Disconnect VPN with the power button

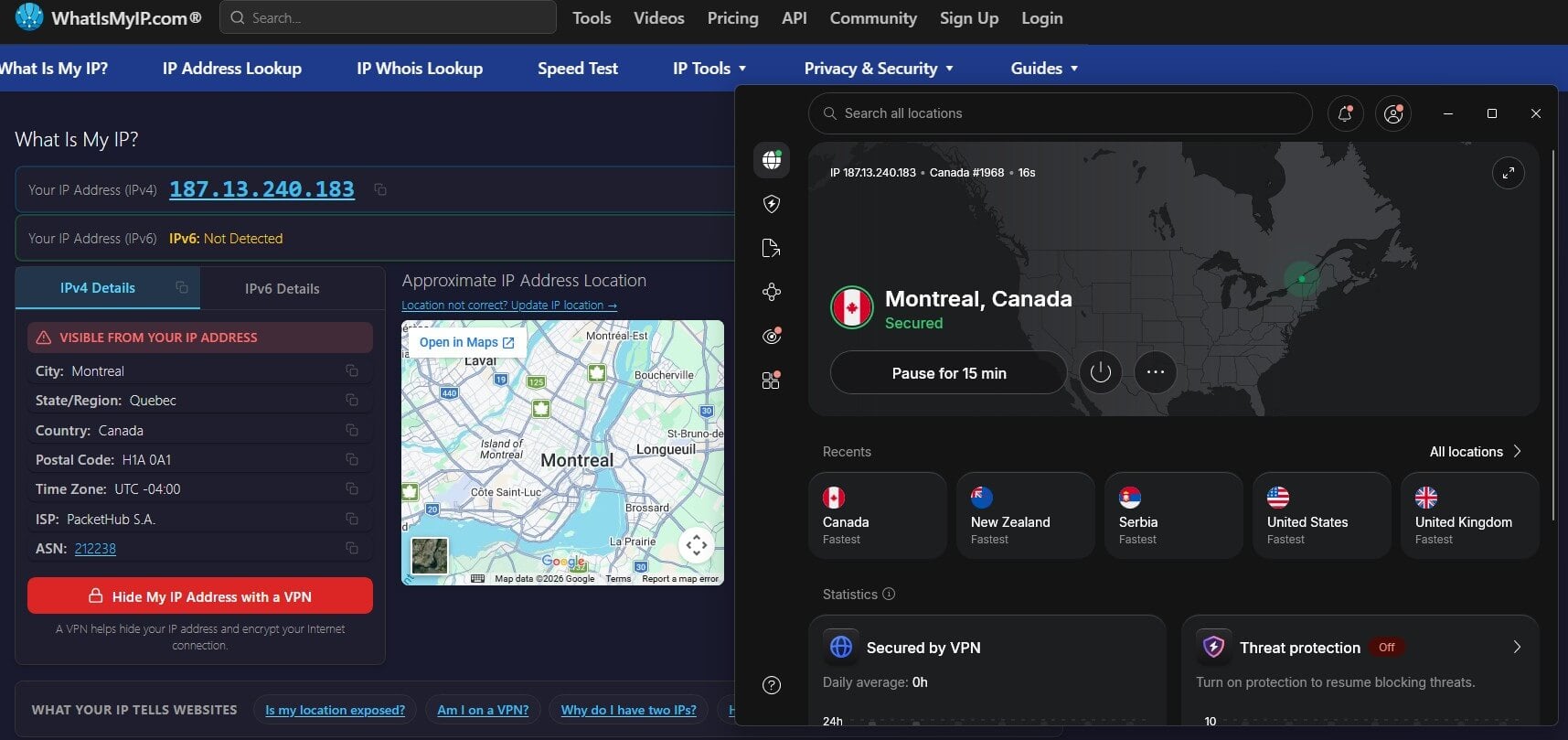pyautogui.click(x=1101, y=372)
